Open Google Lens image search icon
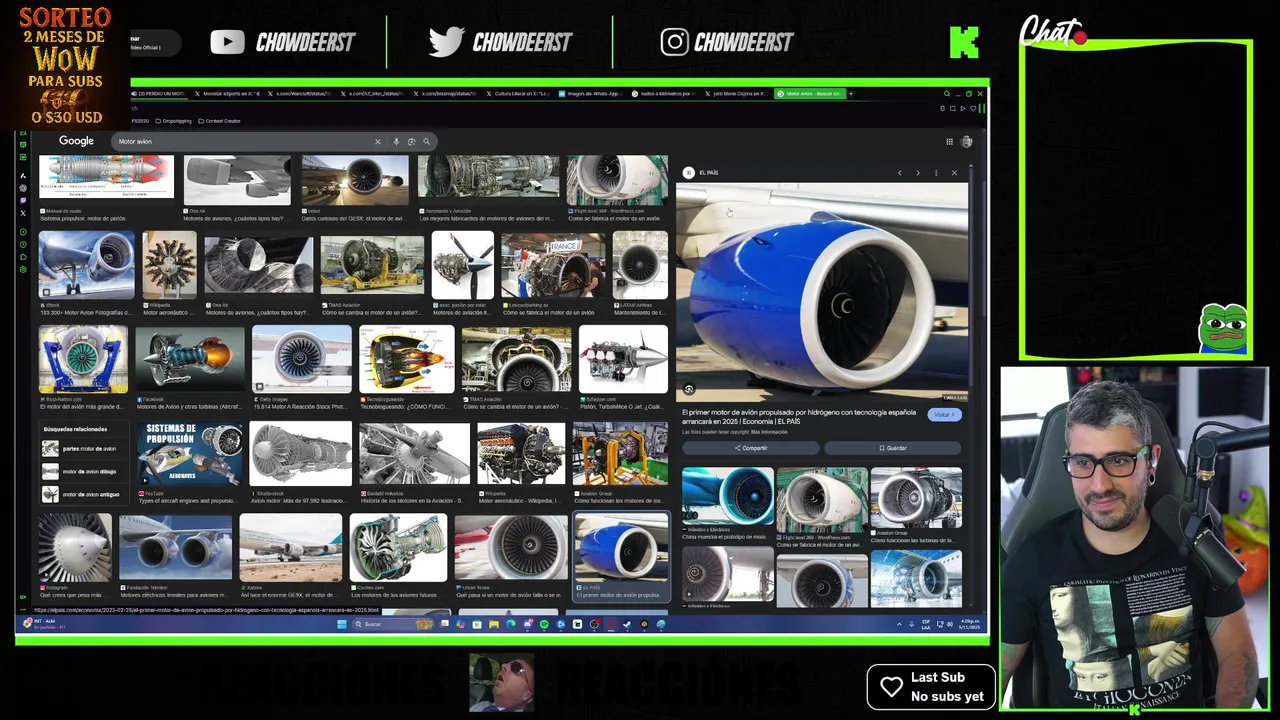The height and width of the screenshot is (720, 1280). click(411, 141)
